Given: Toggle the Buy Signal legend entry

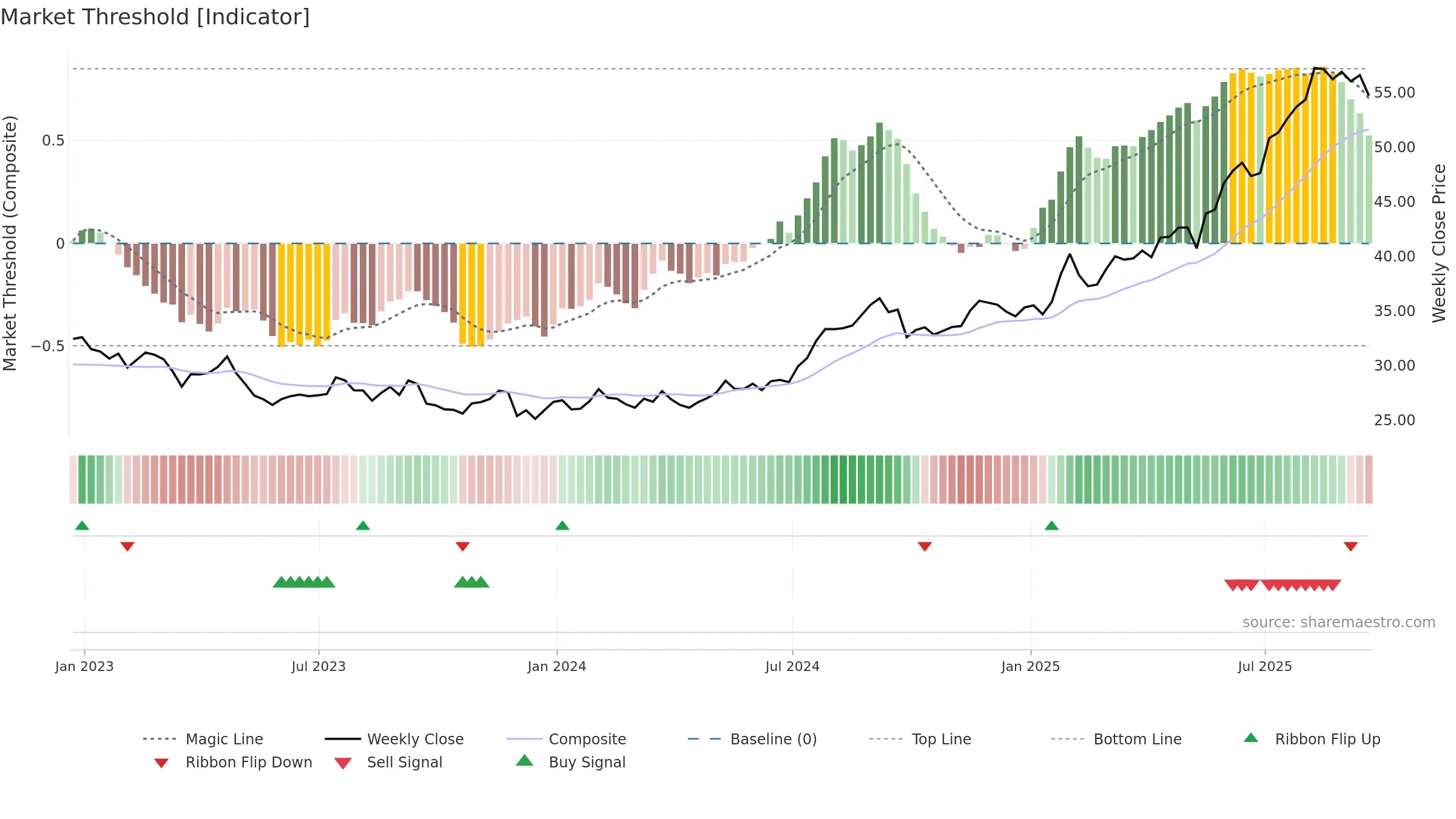Looking at the screenshot, I should point(570,762).
